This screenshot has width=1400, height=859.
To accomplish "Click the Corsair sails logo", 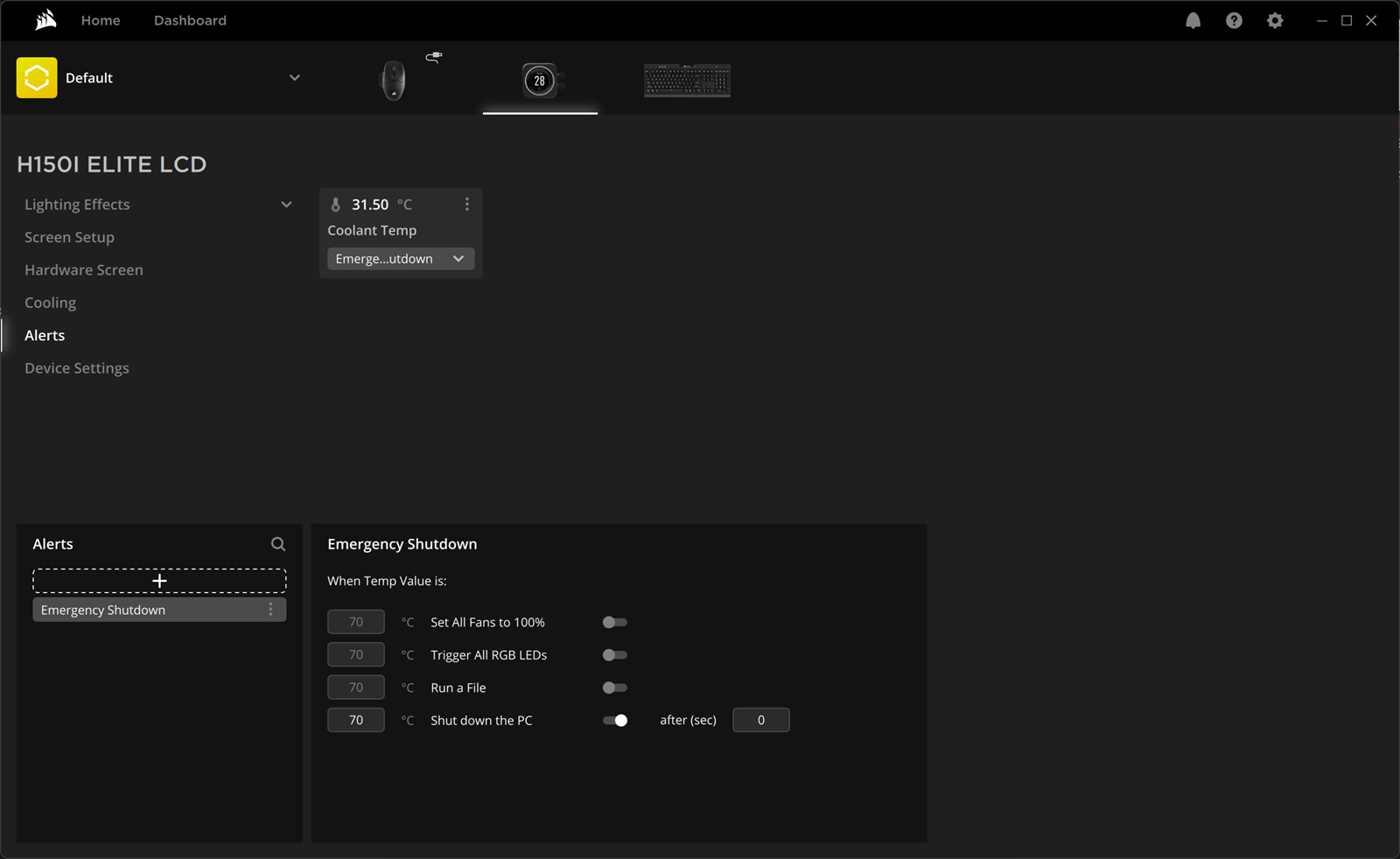I will pos(45,20).
